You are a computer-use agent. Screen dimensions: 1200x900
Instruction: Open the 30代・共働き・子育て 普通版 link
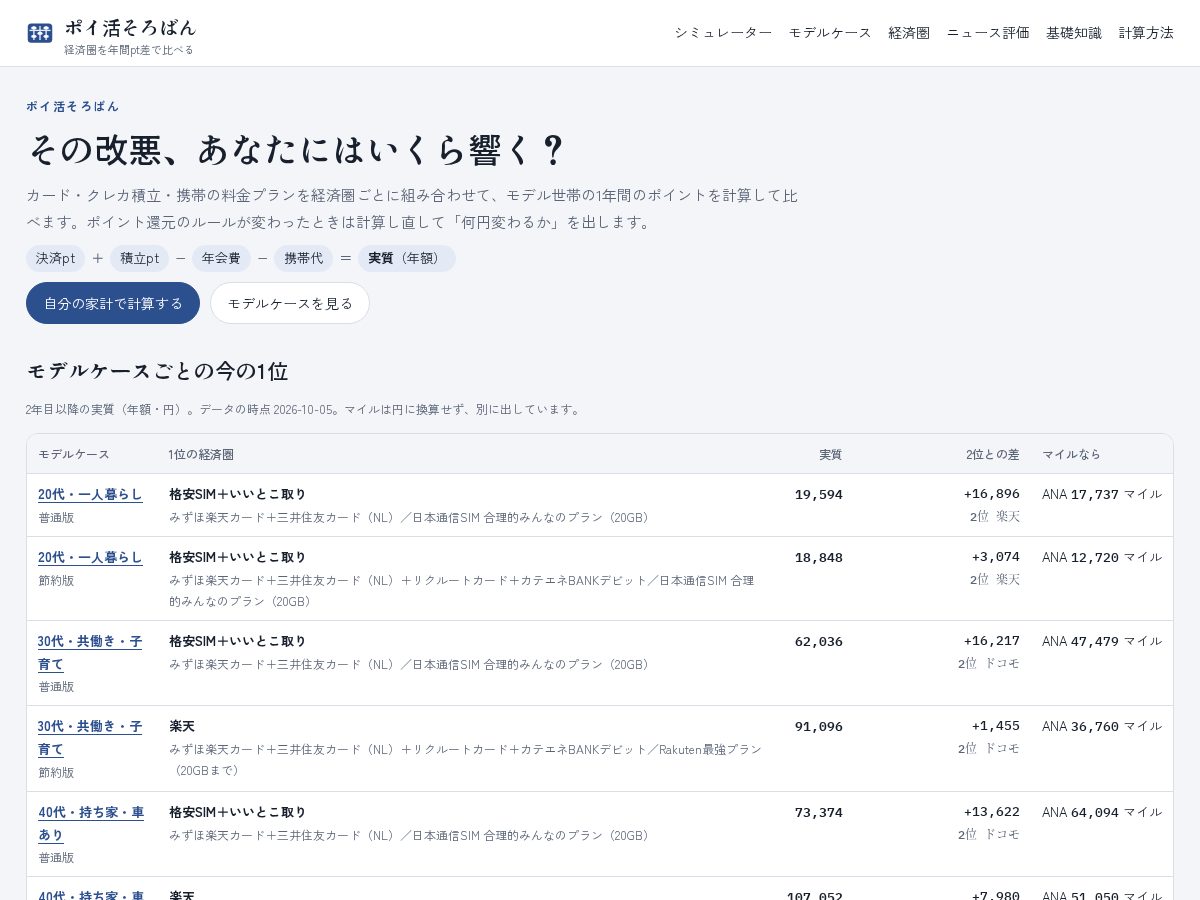tap(90, 652)
